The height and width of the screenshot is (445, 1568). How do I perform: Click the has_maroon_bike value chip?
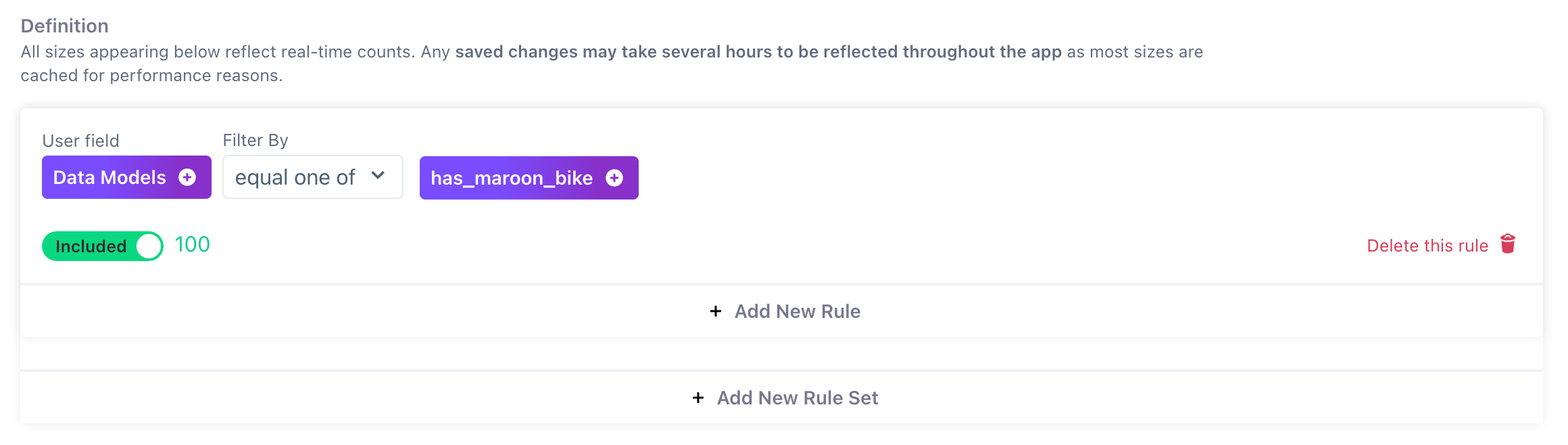tap(512, 178)
